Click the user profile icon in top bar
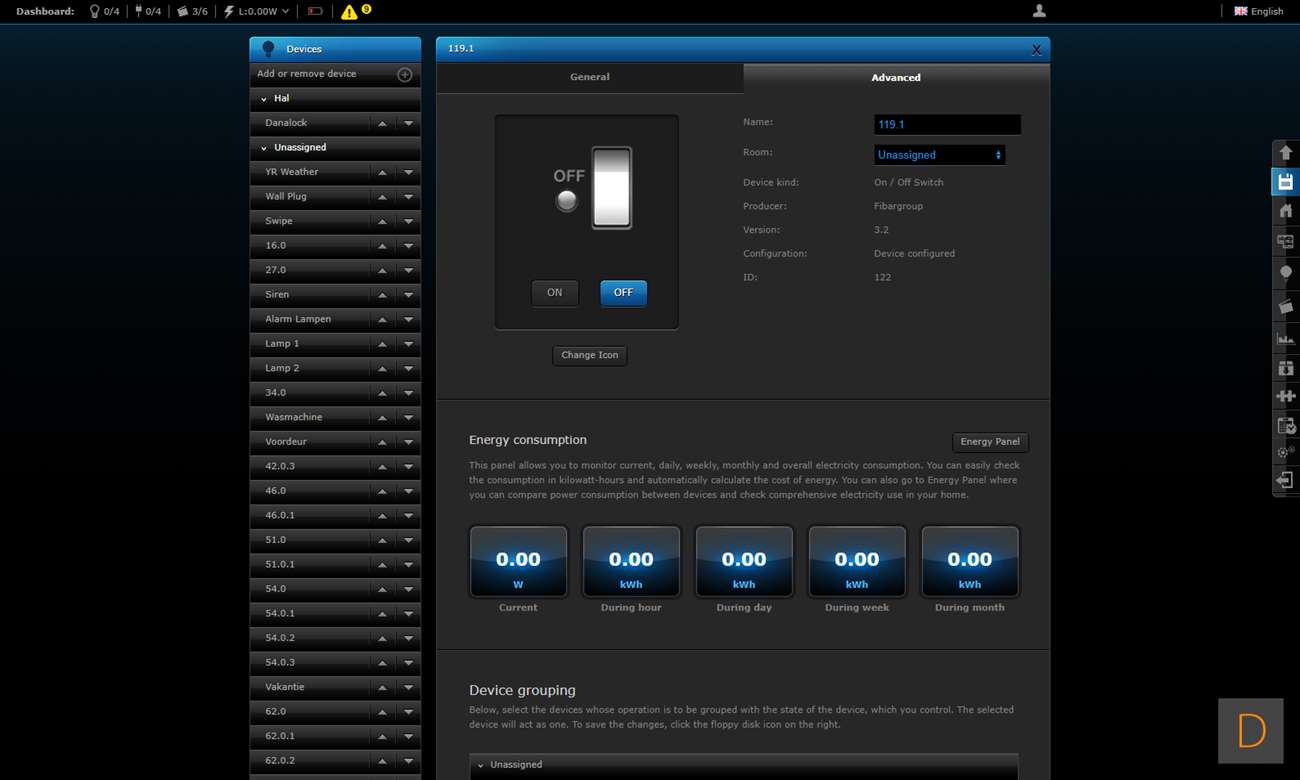The height and width of the screenshot is (780, 1300). (1039, 11)
